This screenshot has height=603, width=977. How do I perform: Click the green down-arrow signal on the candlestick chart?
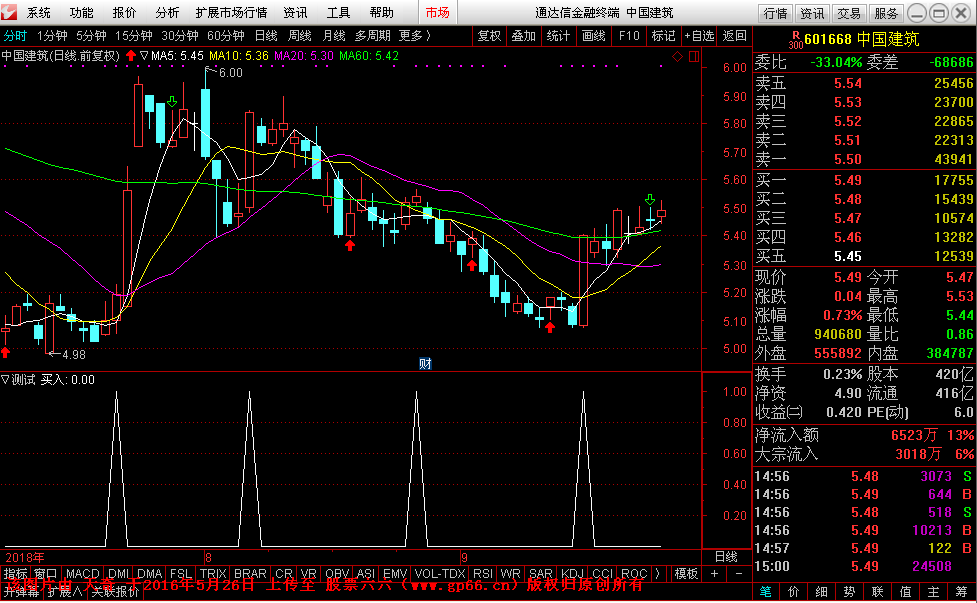pos(173,102)
